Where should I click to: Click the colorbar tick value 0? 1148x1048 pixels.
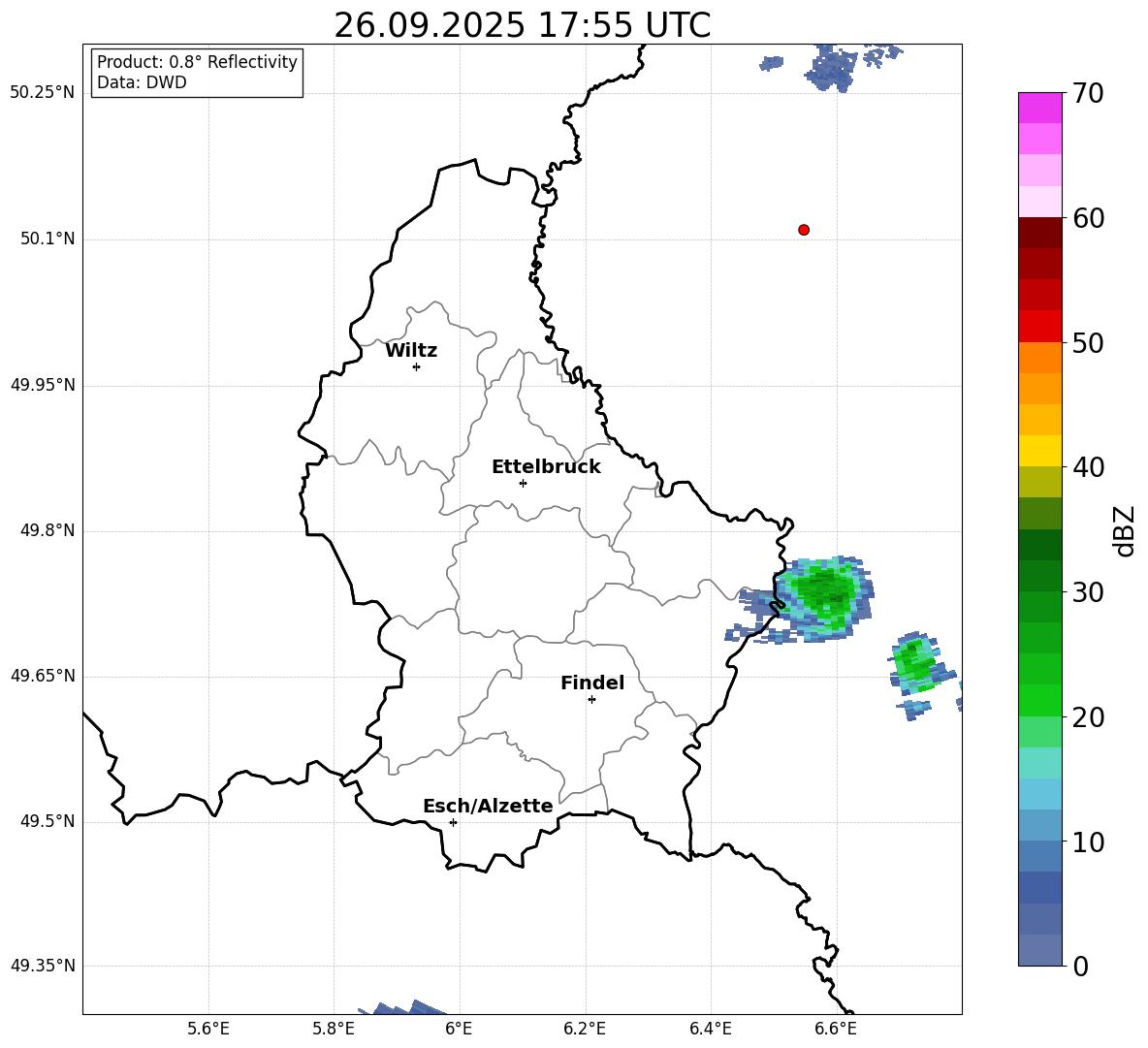click(1080, 966)
